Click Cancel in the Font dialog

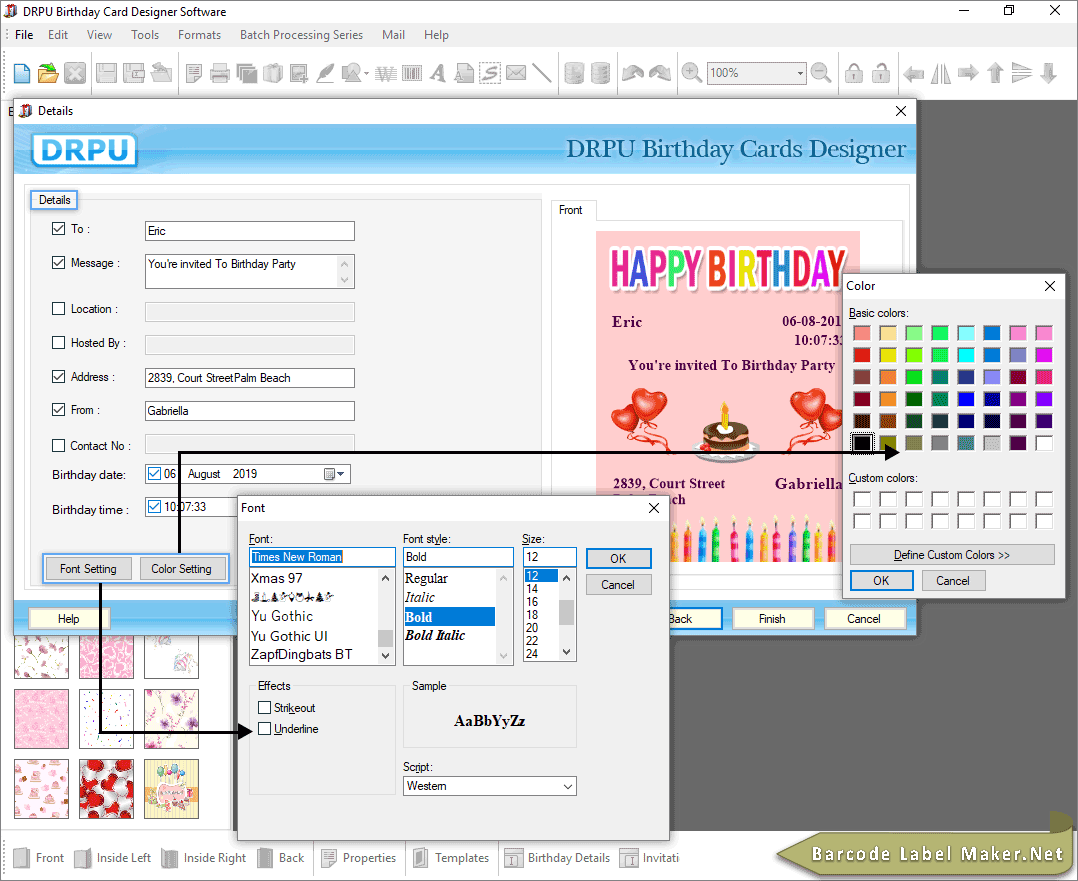[x=618, y=585]
